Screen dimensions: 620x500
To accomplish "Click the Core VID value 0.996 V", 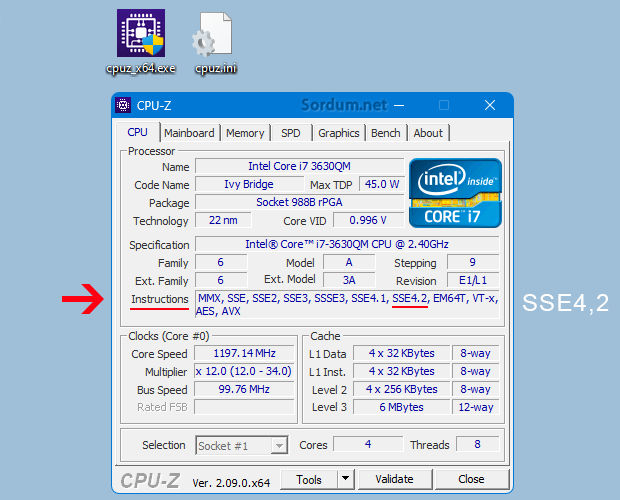I will 368,220.
